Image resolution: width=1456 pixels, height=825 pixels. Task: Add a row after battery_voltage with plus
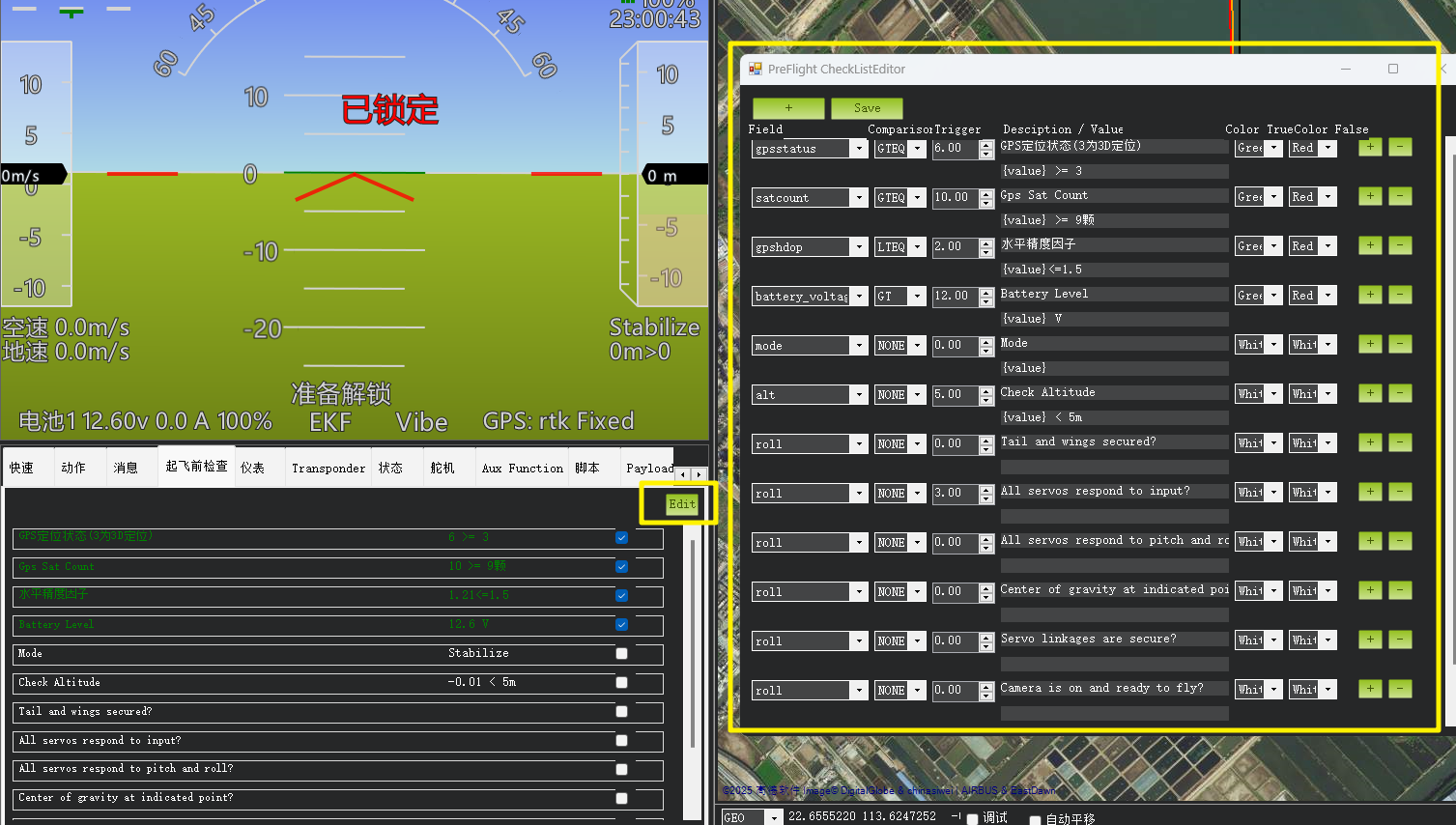pyautogui.click(x=1370, y=295)
